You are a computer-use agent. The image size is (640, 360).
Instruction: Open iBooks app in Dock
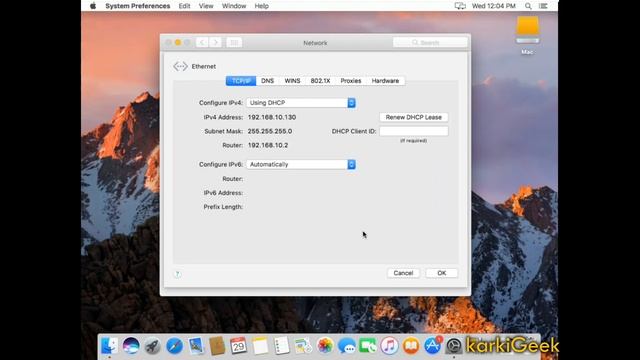(411, 346)
